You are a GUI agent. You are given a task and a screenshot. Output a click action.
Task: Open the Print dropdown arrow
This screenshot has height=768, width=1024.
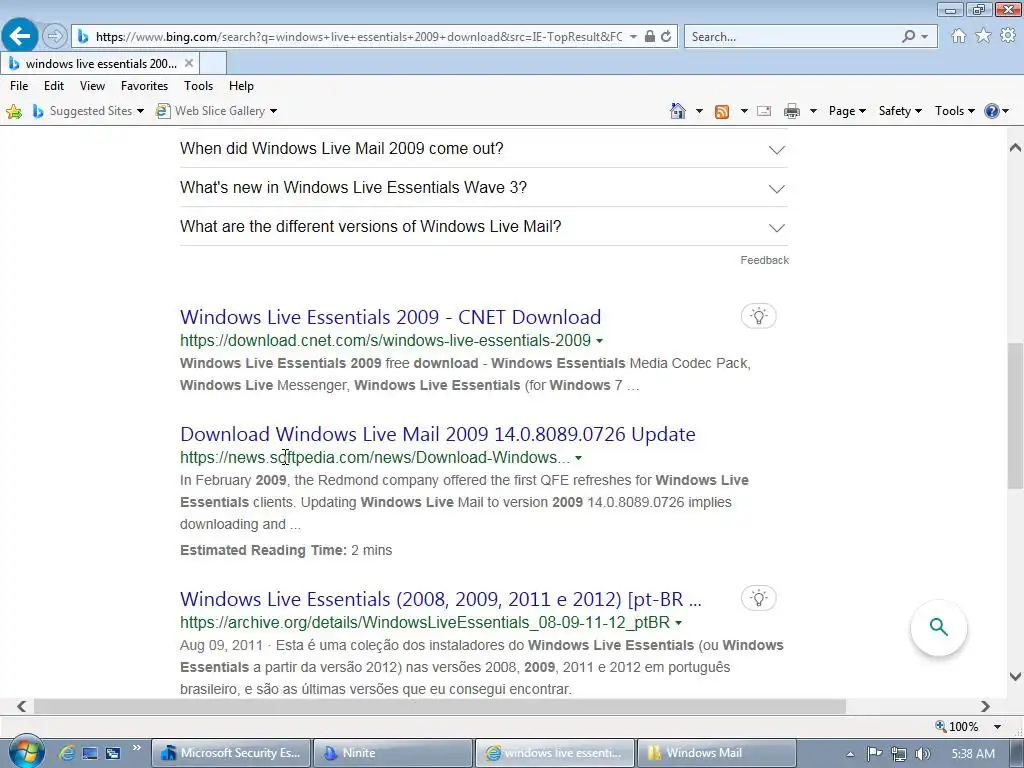(x=813, y=111)
